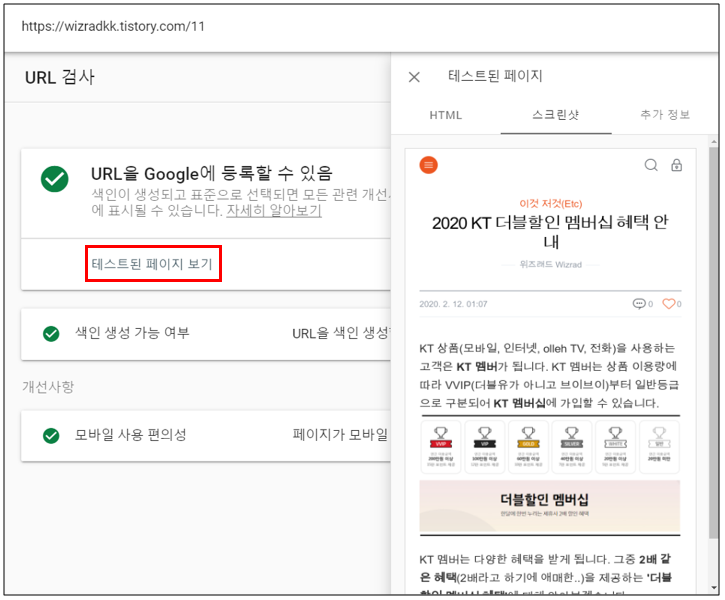Close the 테스트된 페이지 panel with the X icon
725x600 pixels.
[414, 77]
